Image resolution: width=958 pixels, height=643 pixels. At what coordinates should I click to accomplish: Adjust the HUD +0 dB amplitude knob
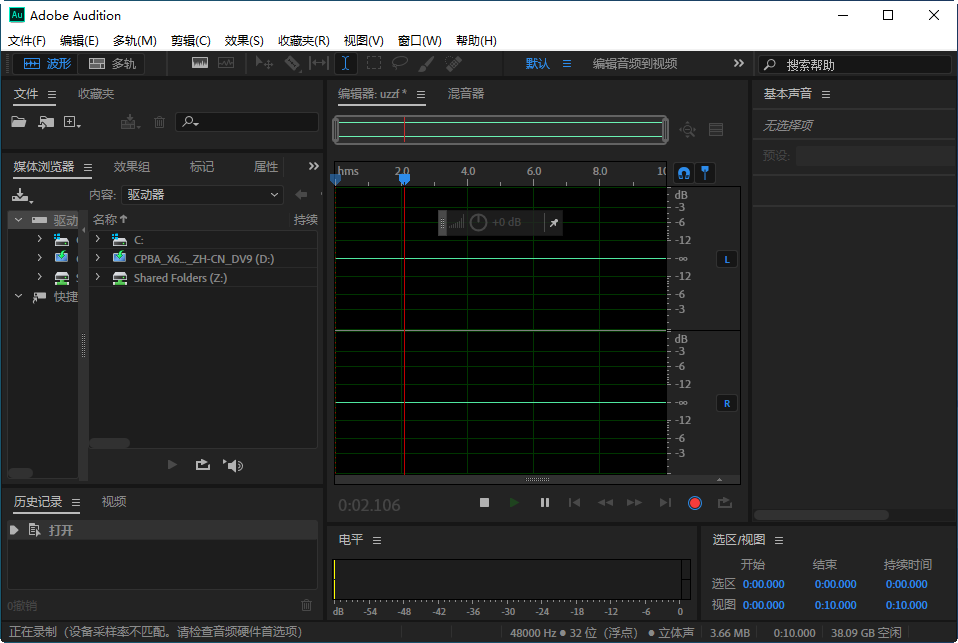pyautogui.click(x=478, y=222)
